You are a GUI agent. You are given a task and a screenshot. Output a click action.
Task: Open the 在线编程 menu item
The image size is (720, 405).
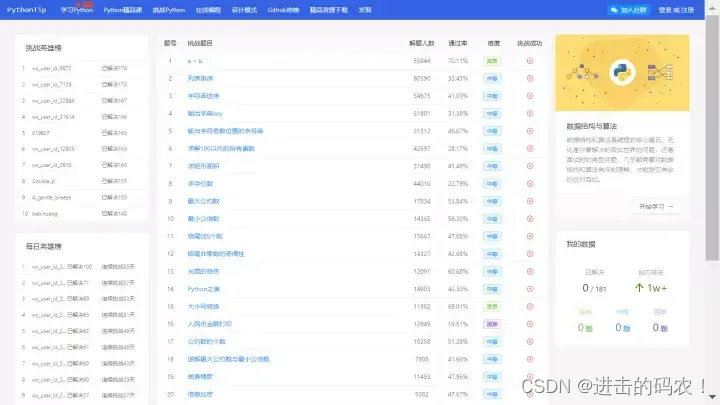pyautogui.click(x=208, y=10)
